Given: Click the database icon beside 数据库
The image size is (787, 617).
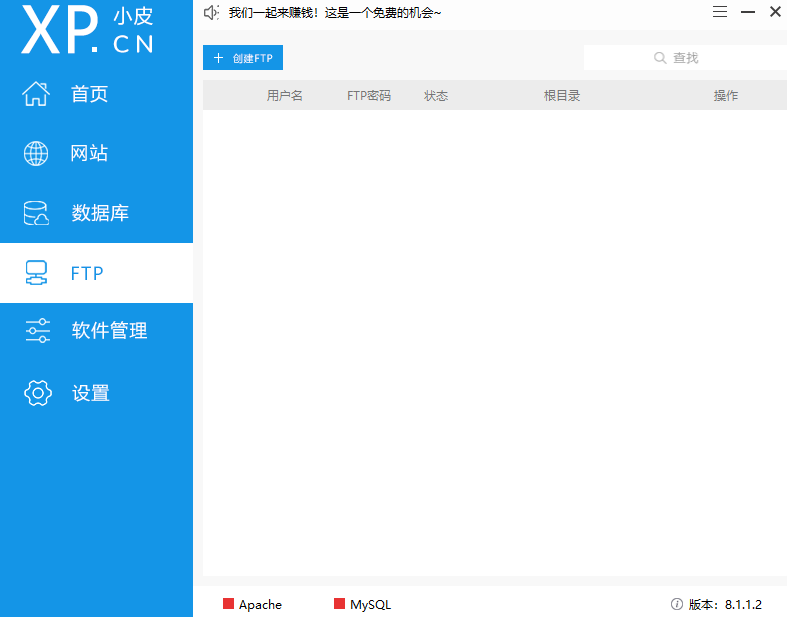Looking at the screenshot, I should [x=36, y=213].
